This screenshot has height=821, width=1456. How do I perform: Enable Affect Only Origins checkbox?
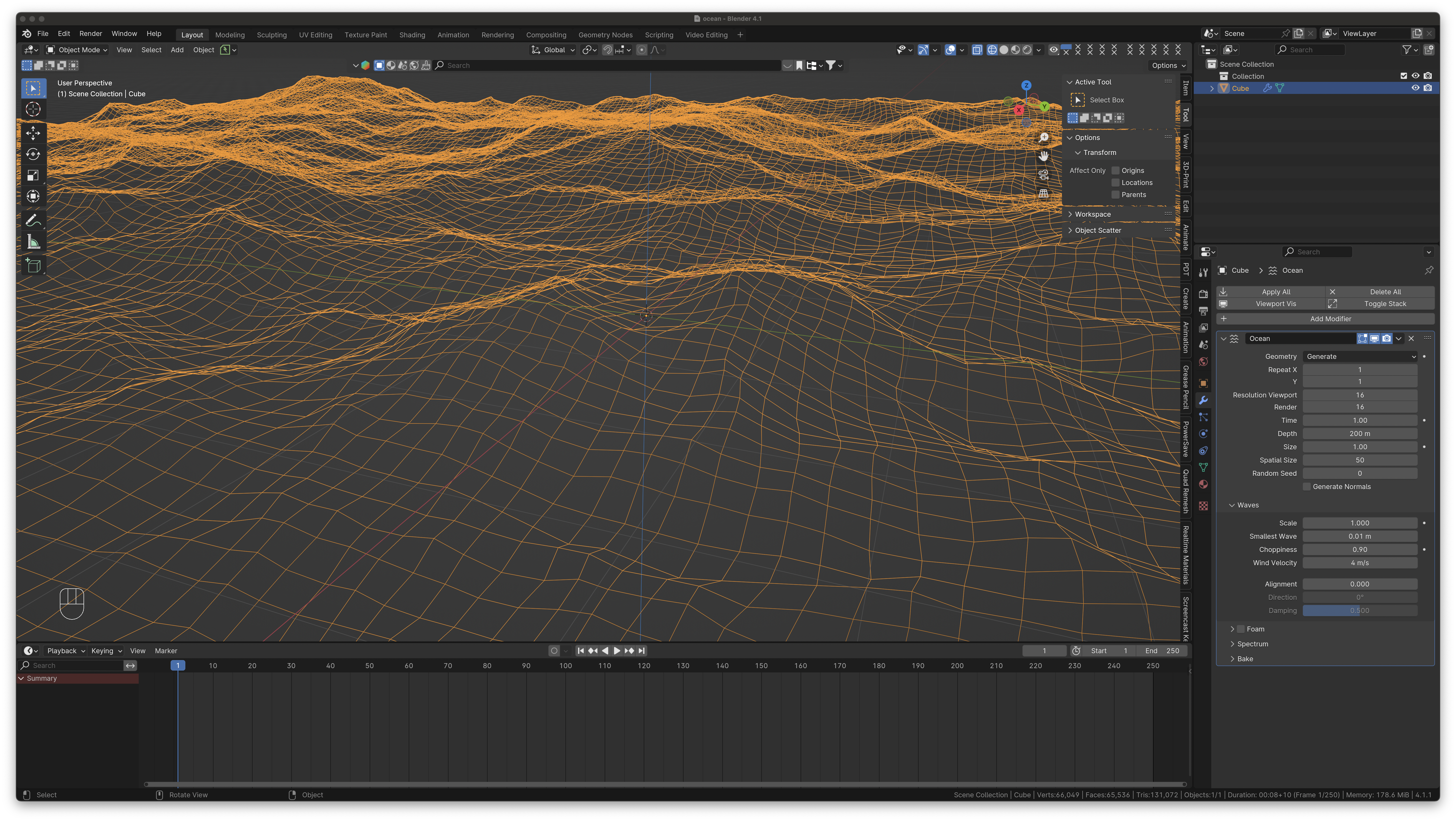click(1116, 171)
